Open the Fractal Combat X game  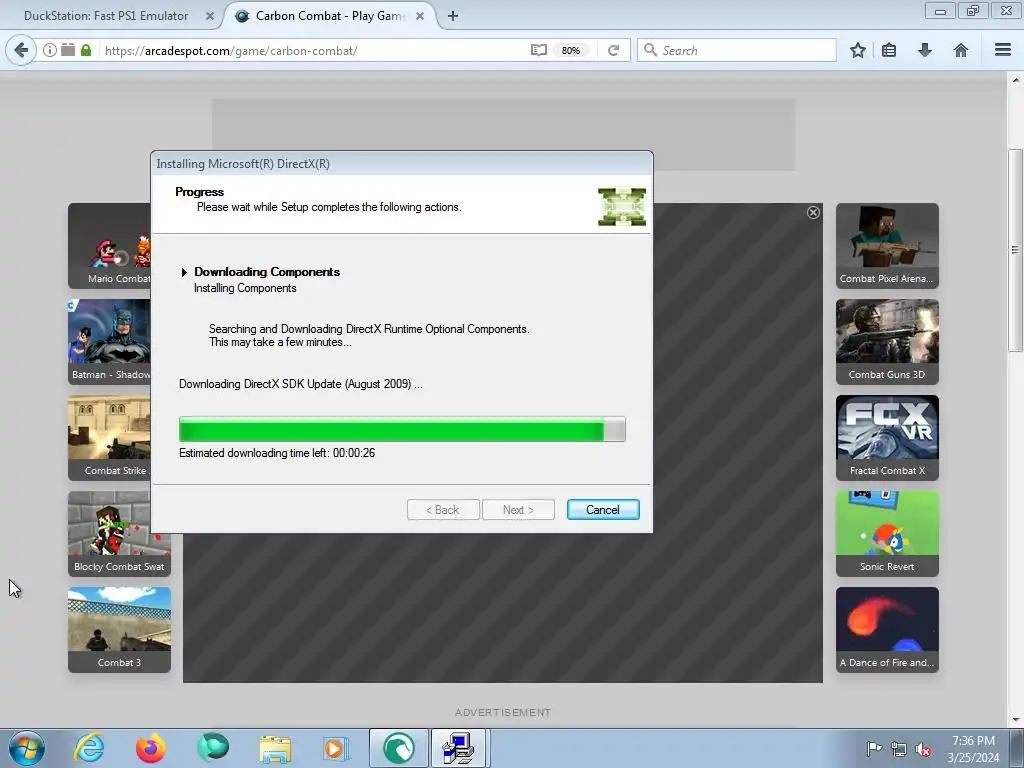tap(887, 438)
